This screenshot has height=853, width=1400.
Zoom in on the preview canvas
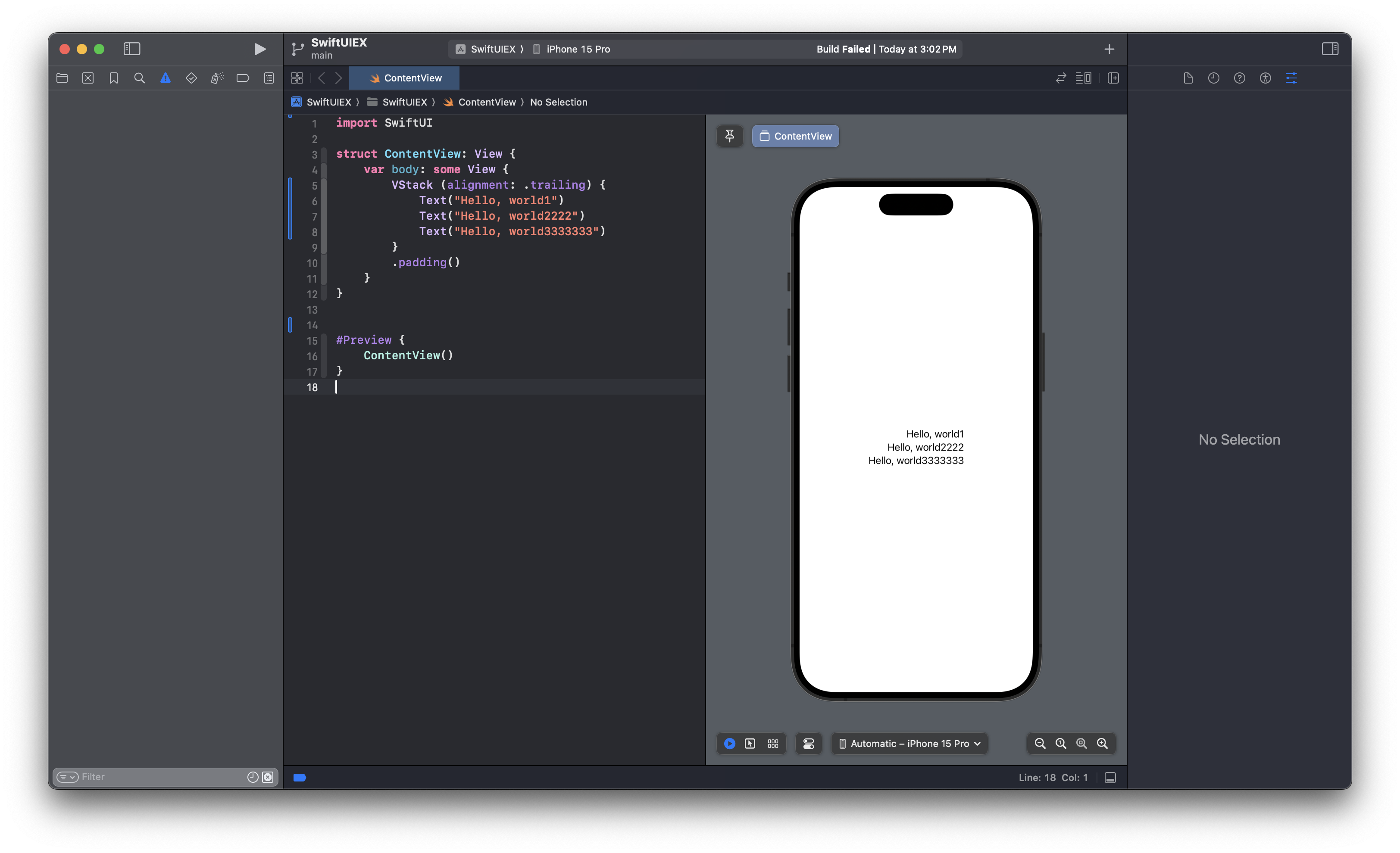1102,744
